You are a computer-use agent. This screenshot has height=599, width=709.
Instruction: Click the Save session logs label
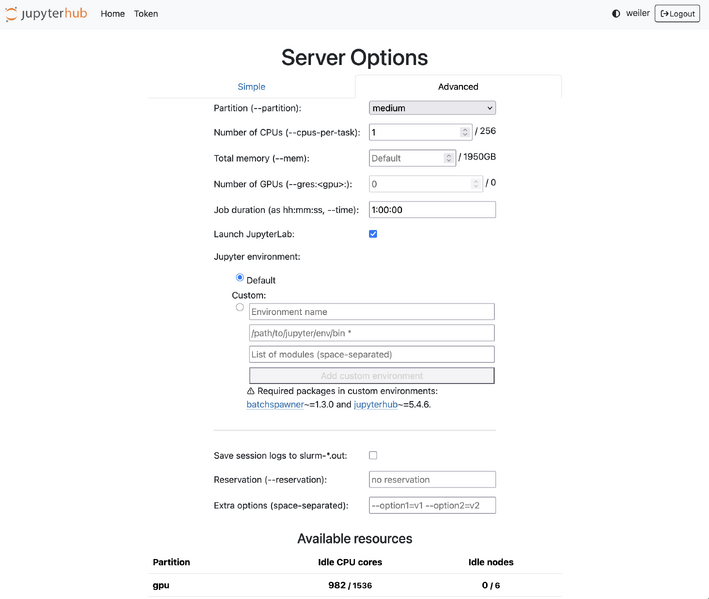(280, 456)
